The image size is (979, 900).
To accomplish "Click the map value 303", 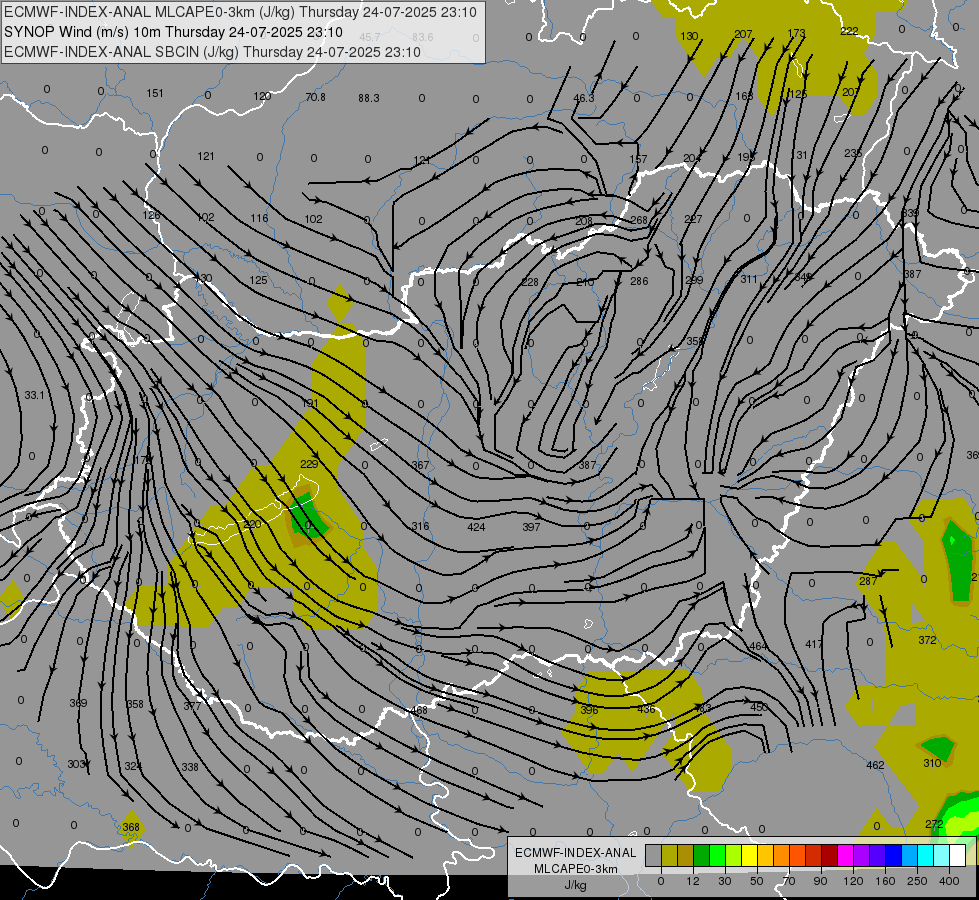I will [76, 764].
